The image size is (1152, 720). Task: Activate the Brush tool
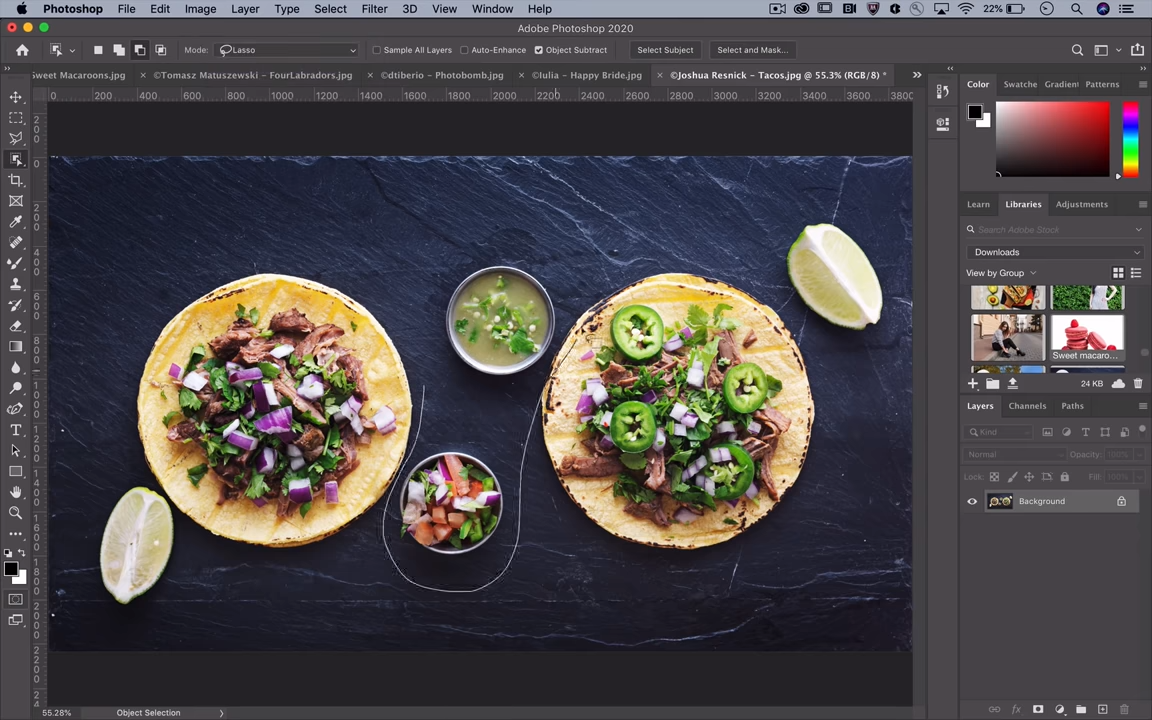tap(16, 263)
